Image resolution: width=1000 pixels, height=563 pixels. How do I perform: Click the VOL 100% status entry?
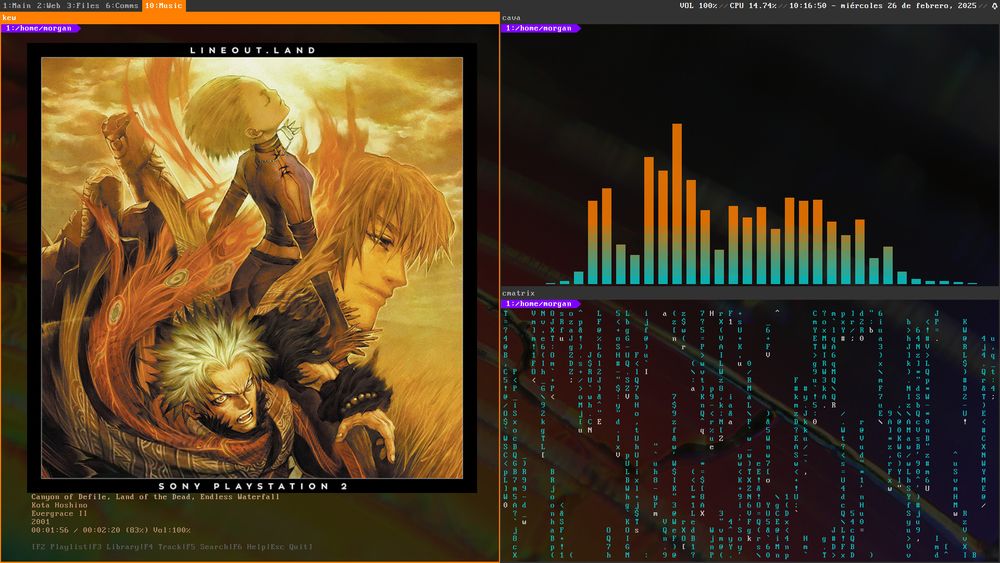click(x=698, y=5)
